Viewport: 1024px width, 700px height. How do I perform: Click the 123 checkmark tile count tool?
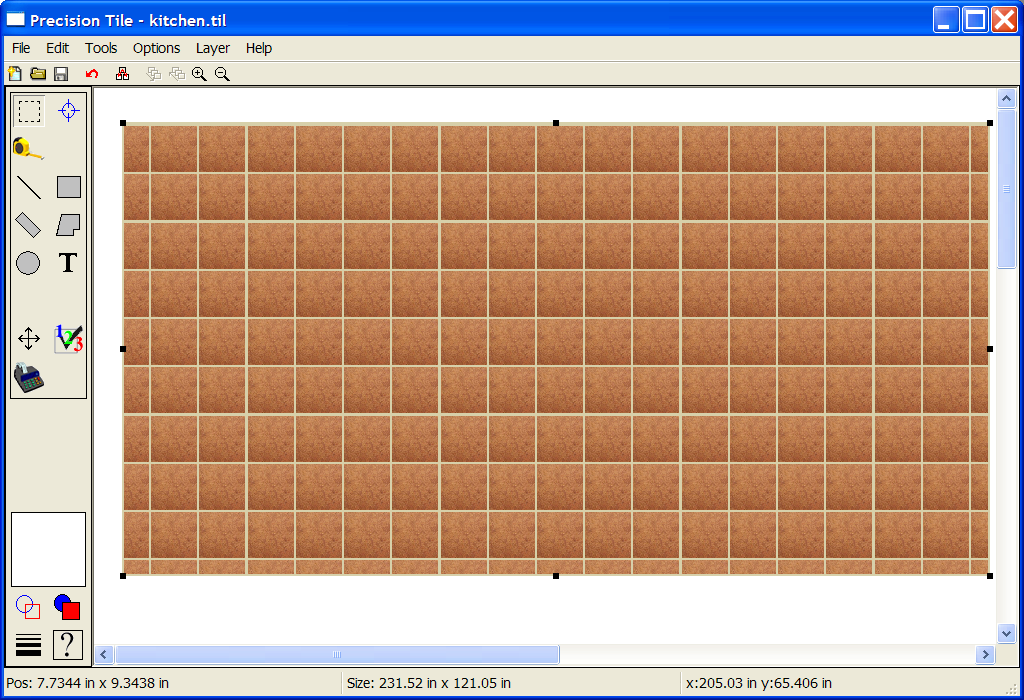pos(68,339)
